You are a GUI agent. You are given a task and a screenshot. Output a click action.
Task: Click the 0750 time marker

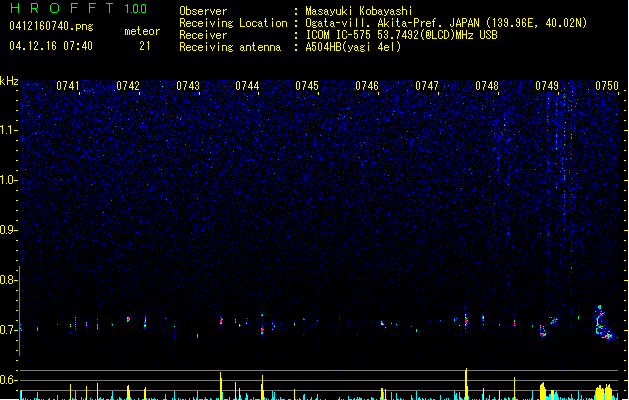(x=607, y=86)
